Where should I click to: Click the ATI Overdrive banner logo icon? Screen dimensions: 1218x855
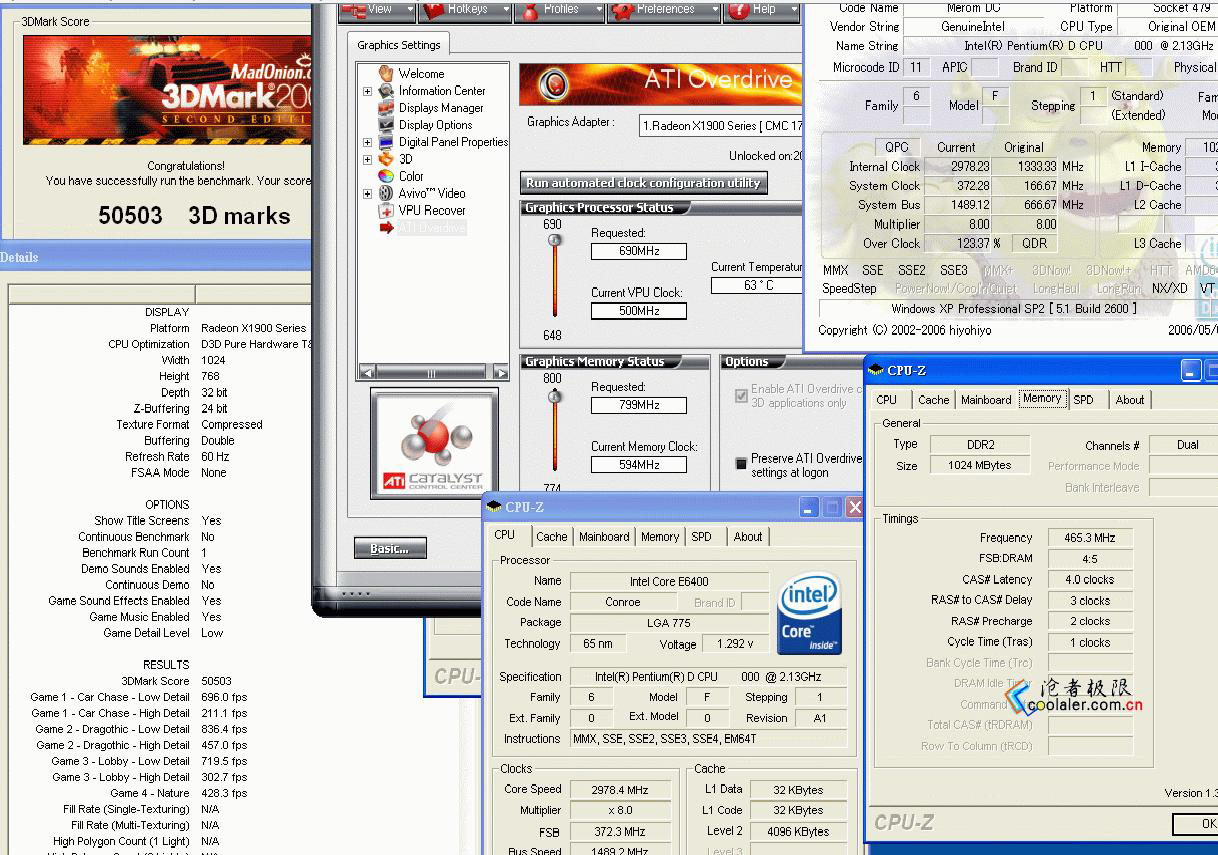554,85
